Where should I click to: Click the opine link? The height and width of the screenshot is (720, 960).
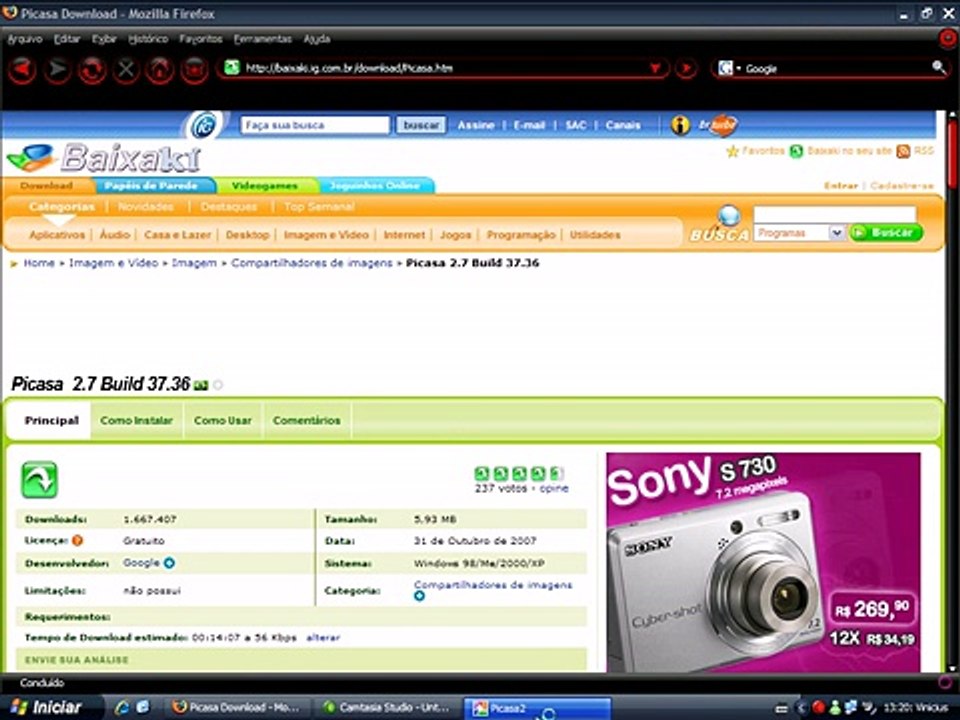click(554, 489)
